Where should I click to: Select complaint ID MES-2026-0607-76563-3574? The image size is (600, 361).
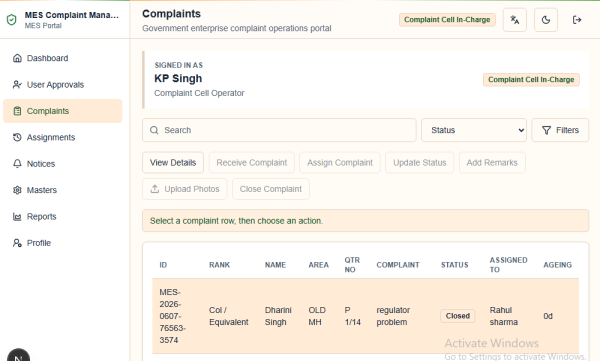(172, 316)
